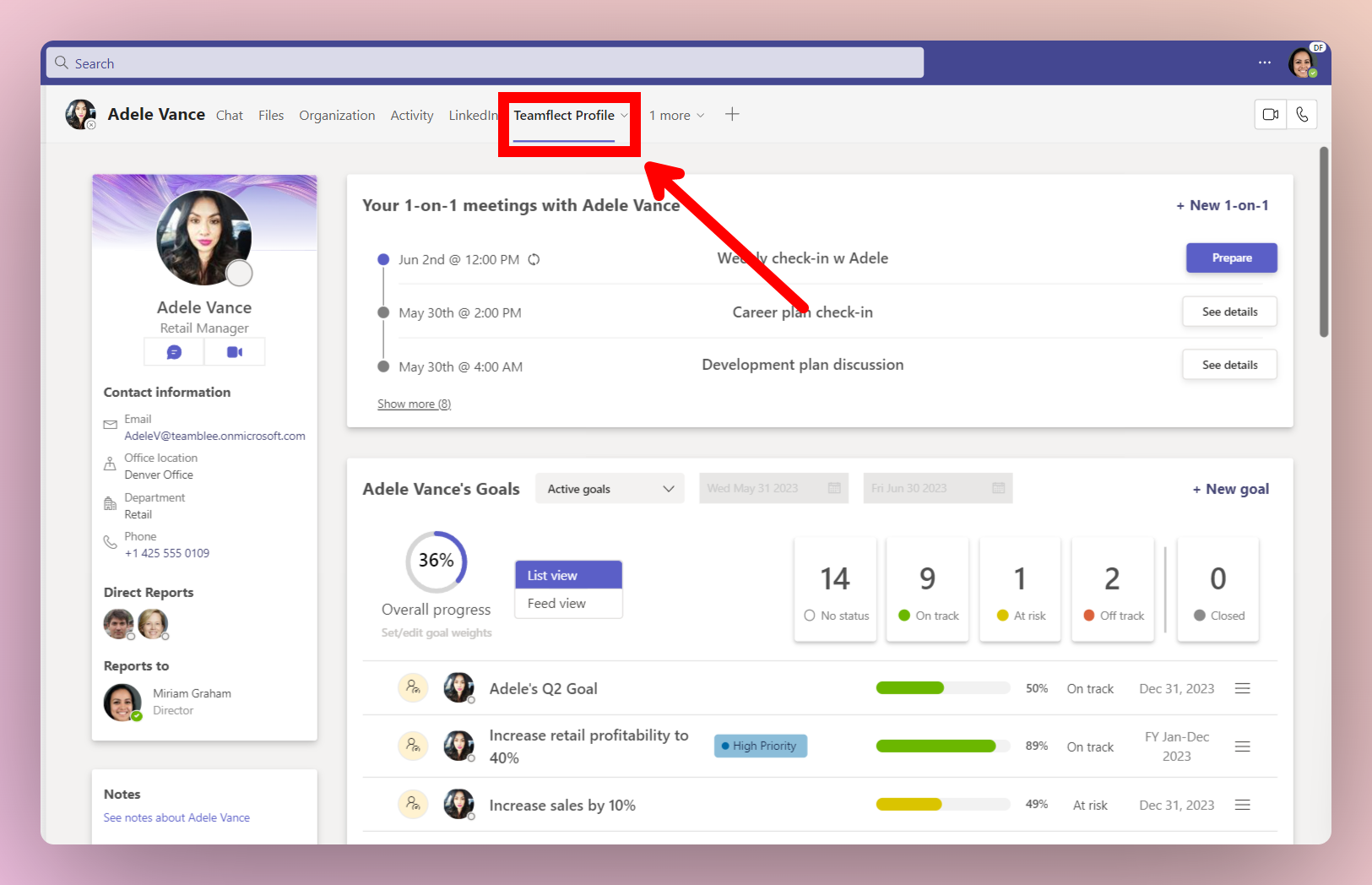Open the LinkedIn tab
Viewport: 1372px width, 885px height.
pos(474,115)
